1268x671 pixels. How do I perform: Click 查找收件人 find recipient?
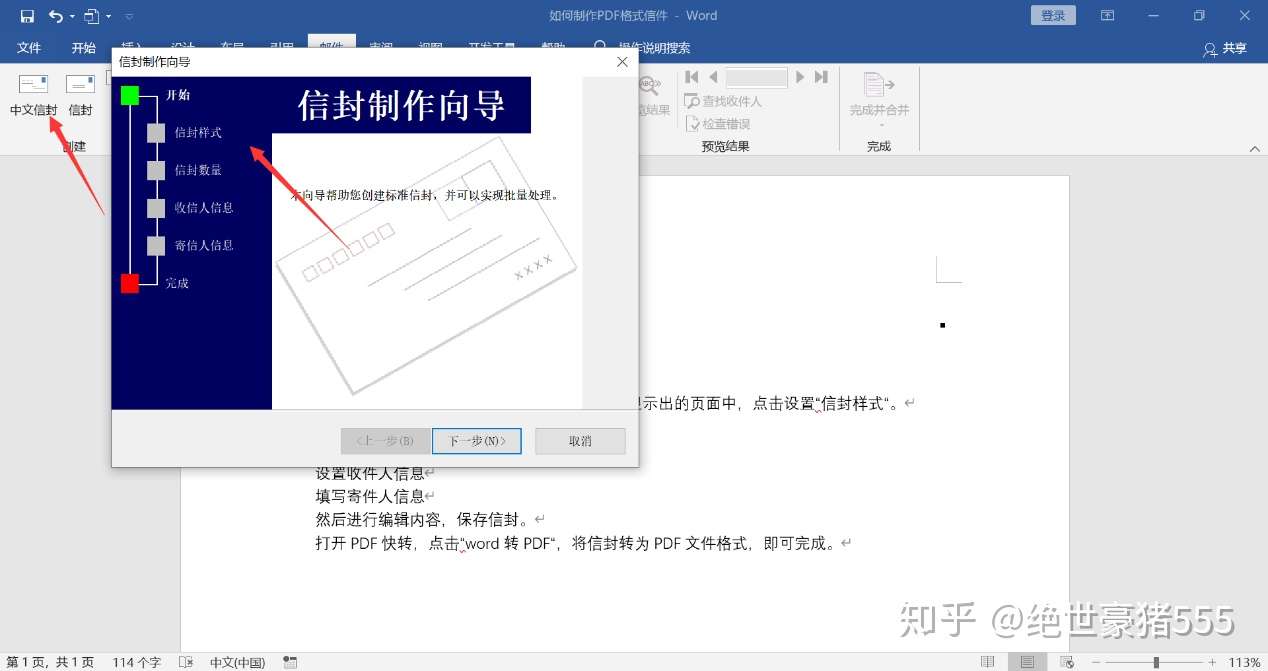(x=723, y=101)
